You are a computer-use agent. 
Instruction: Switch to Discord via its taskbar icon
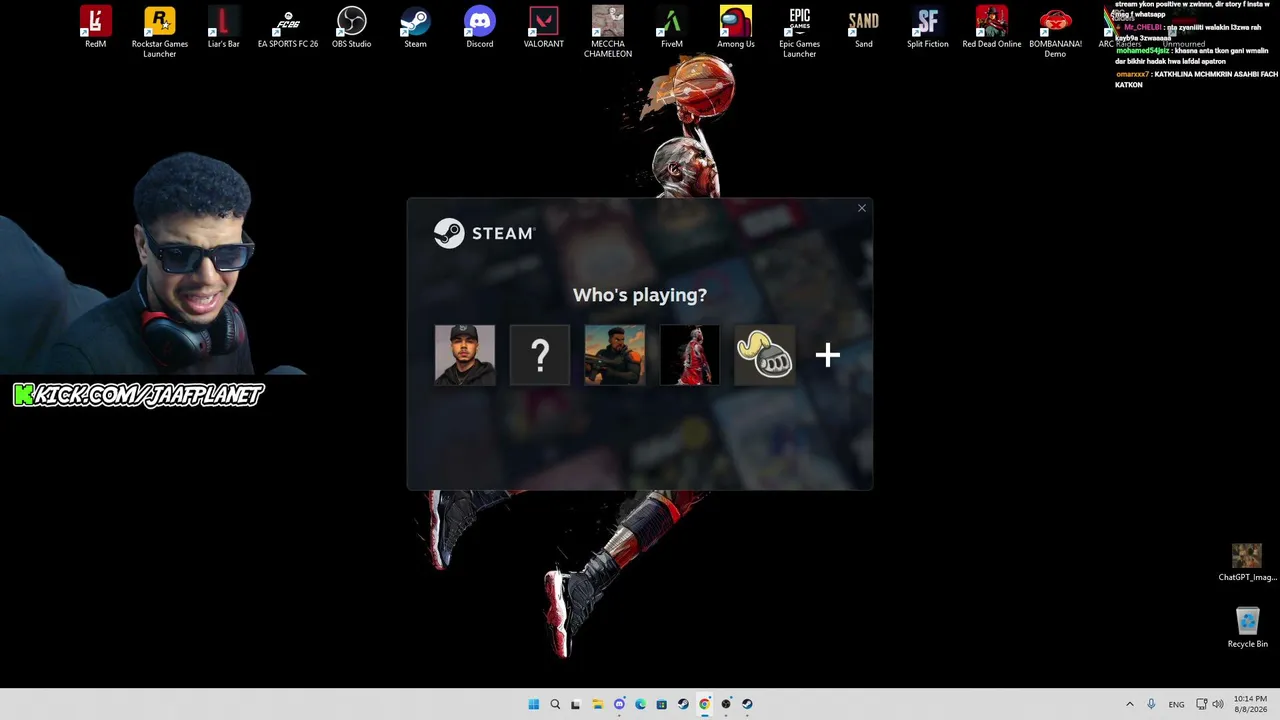point(619,704)
